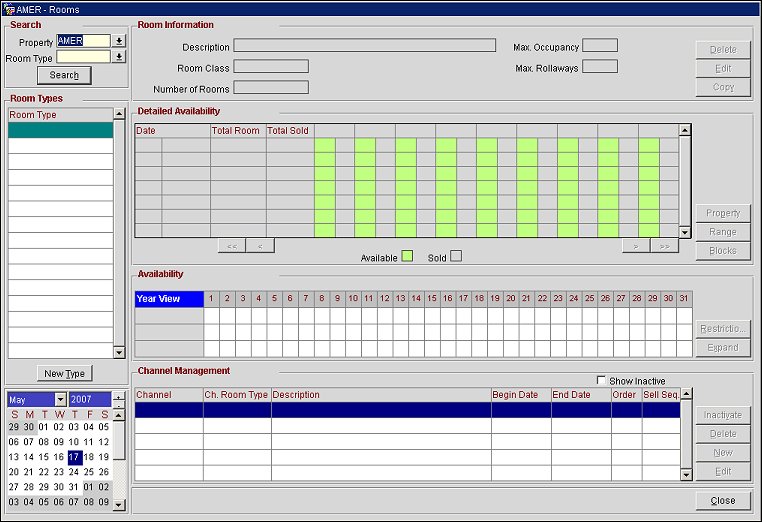Go to first page with << arrow button
This screenshot has height=522, width=762.
pyautogui.click(x=232, y=245)
